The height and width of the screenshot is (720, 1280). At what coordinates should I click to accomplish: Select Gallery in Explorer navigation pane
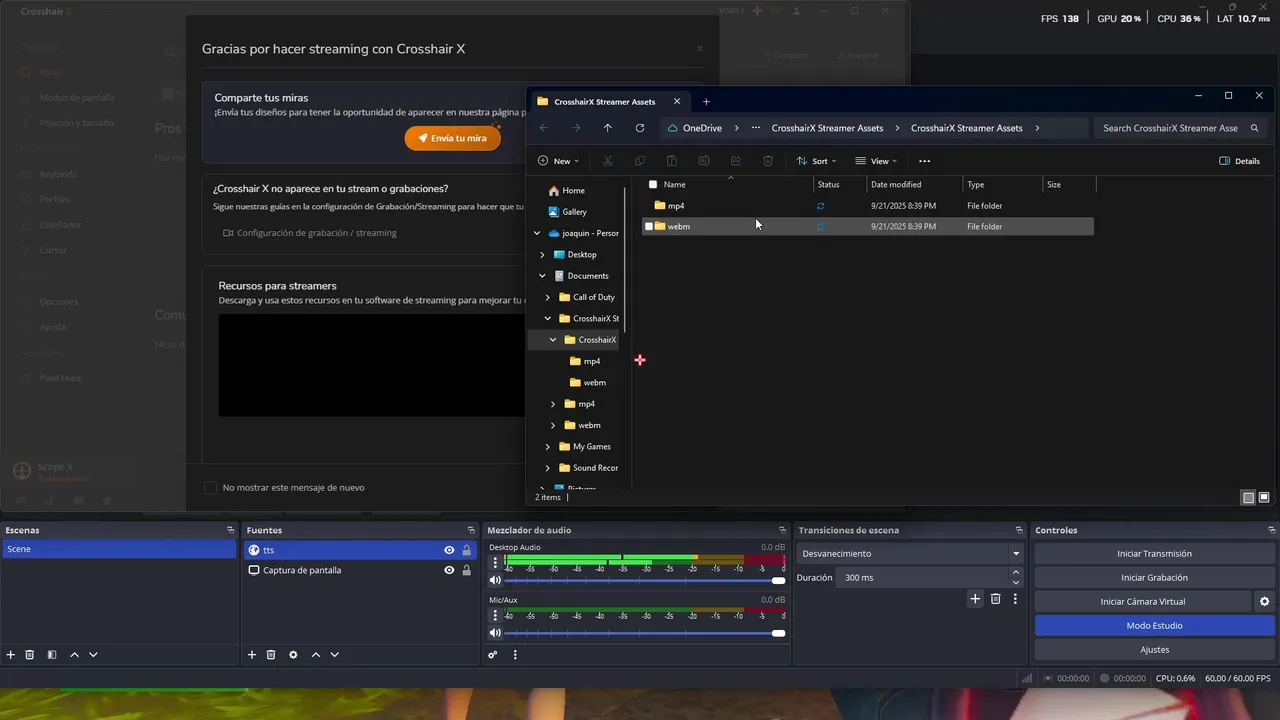point(574,212)
